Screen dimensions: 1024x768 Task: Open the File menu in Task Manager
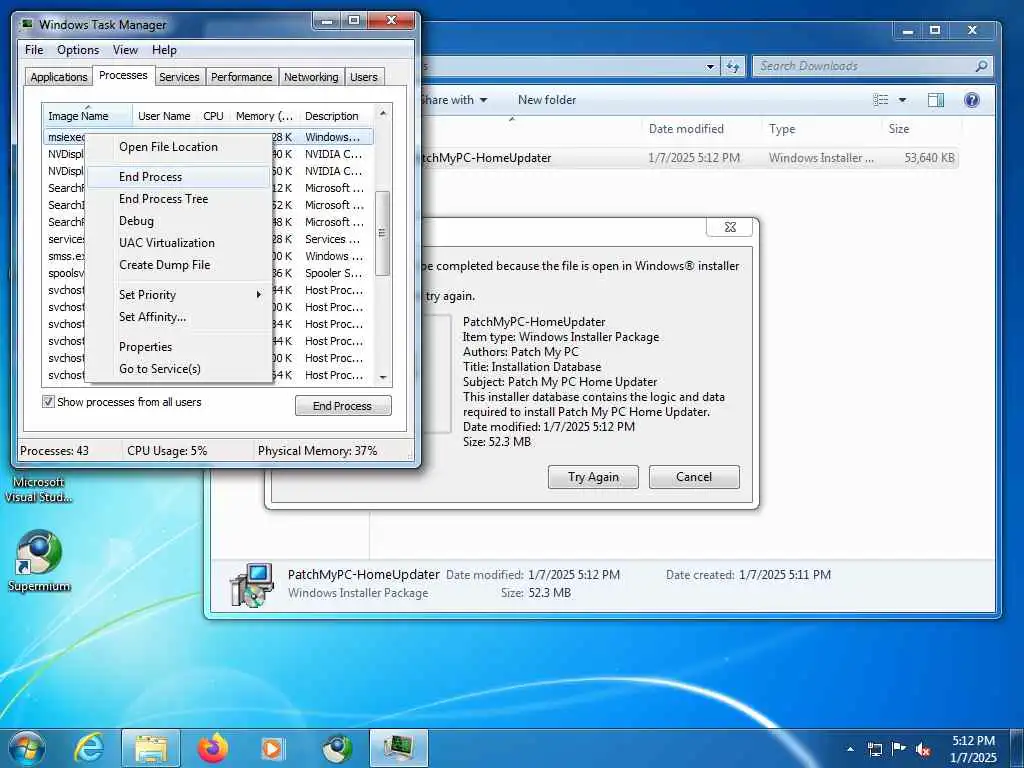tap(34, 50)
